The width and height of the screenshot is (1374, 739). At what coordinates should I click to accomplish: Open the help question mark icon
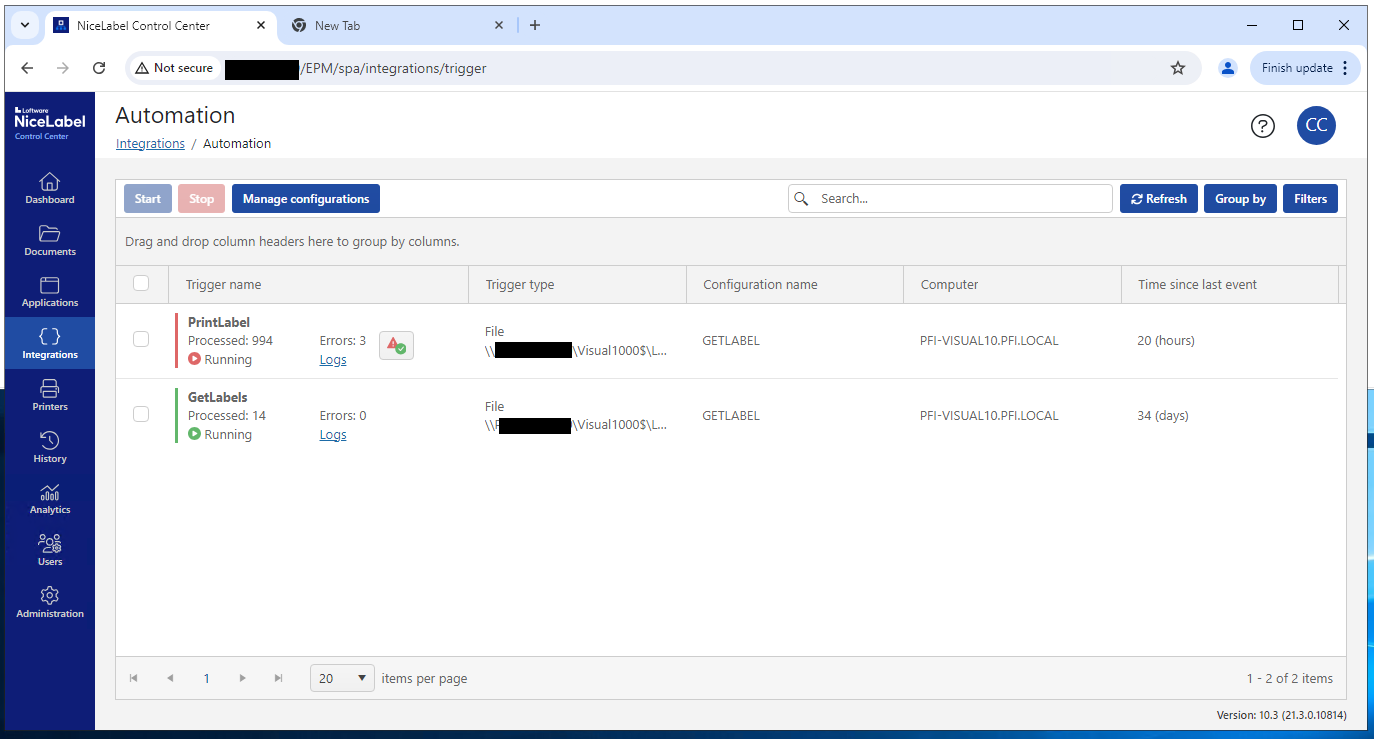click(x=1263, y=126)
